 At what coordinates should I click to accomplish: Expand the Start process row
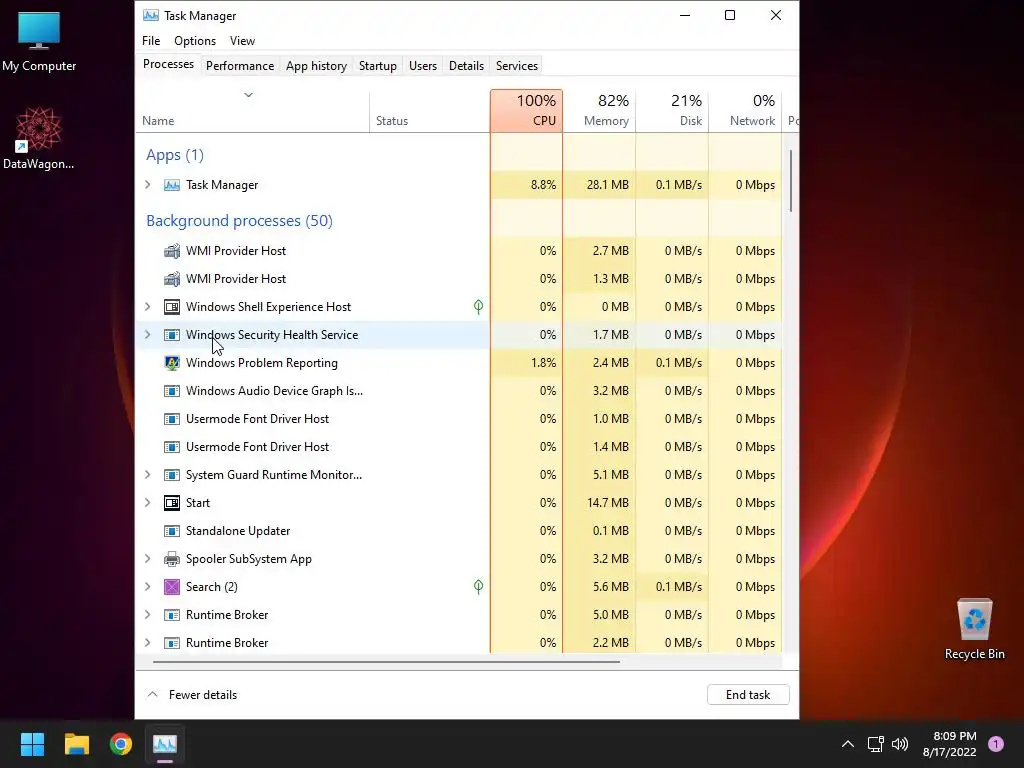[148, 503]
